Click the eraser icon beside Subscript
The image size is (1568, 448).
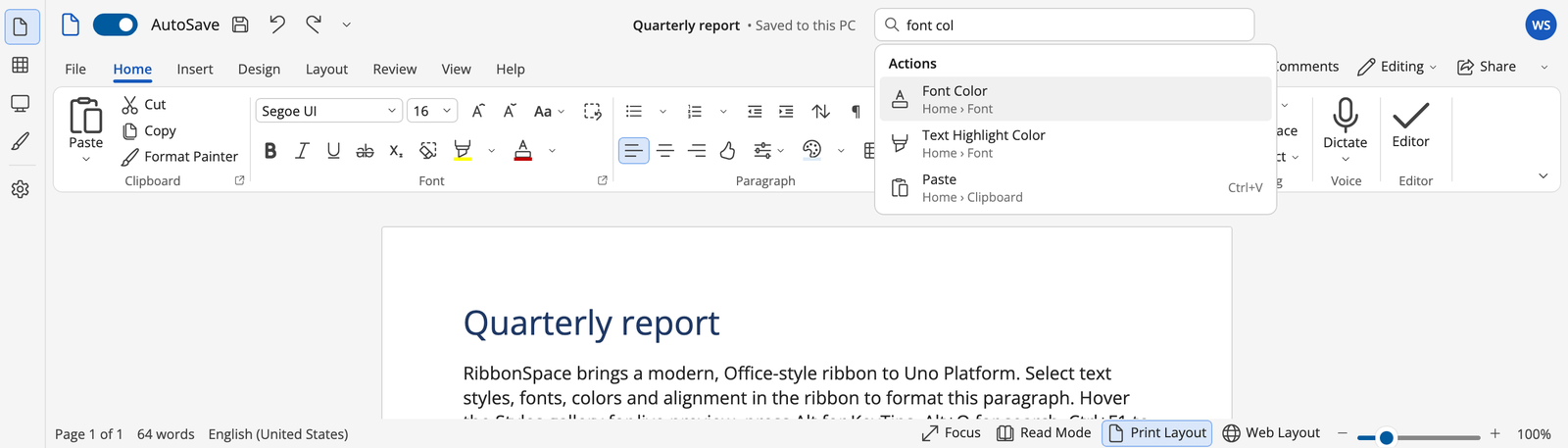point(428,150)
